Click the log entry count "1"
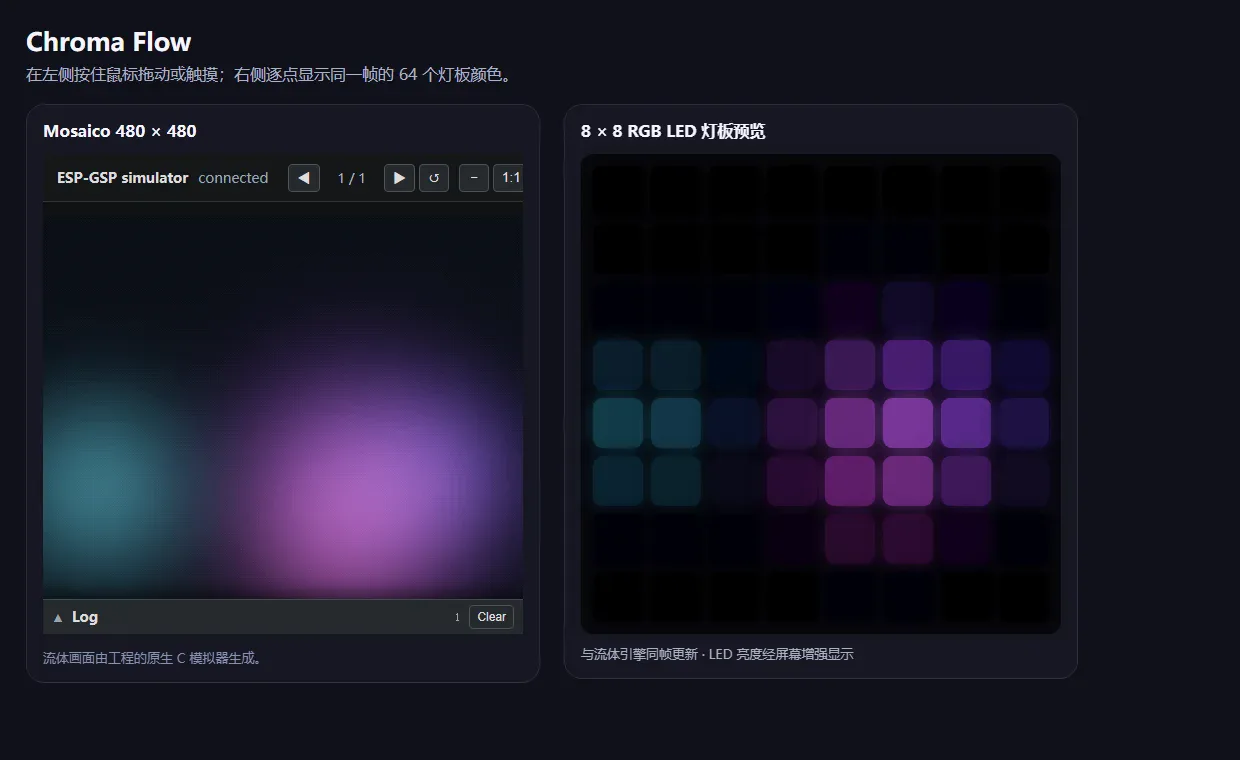 pyautogui.click(x=457, y=617)
